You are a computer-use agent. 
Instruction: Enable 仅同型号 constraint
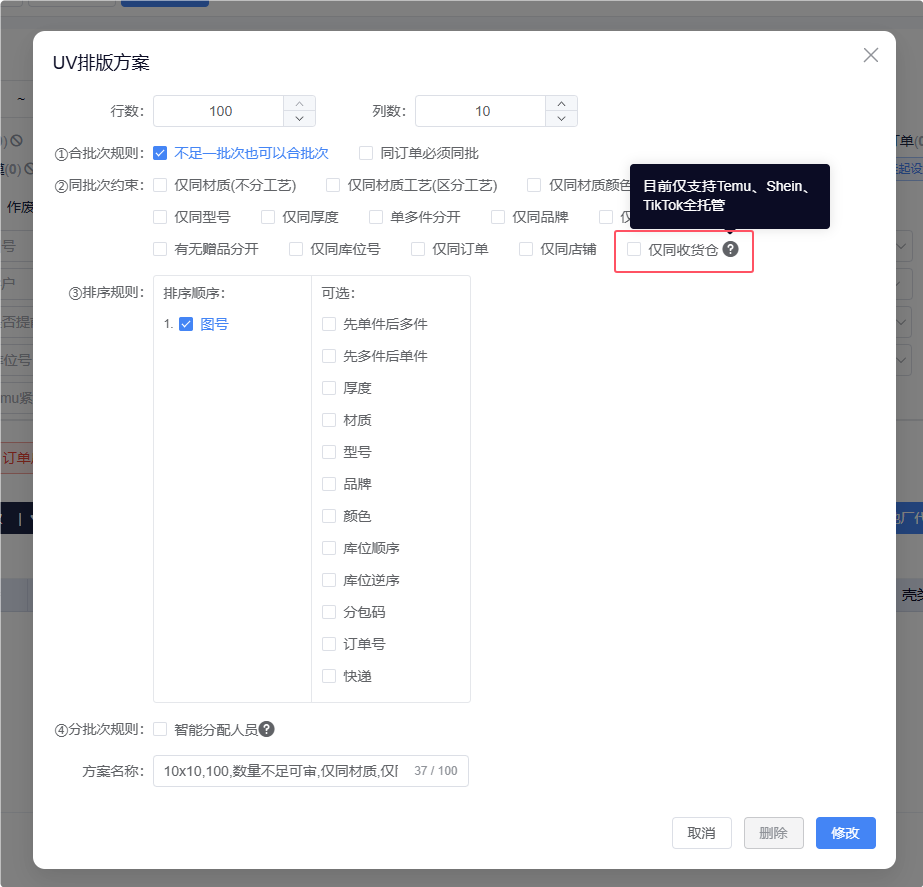pos(160,217)
